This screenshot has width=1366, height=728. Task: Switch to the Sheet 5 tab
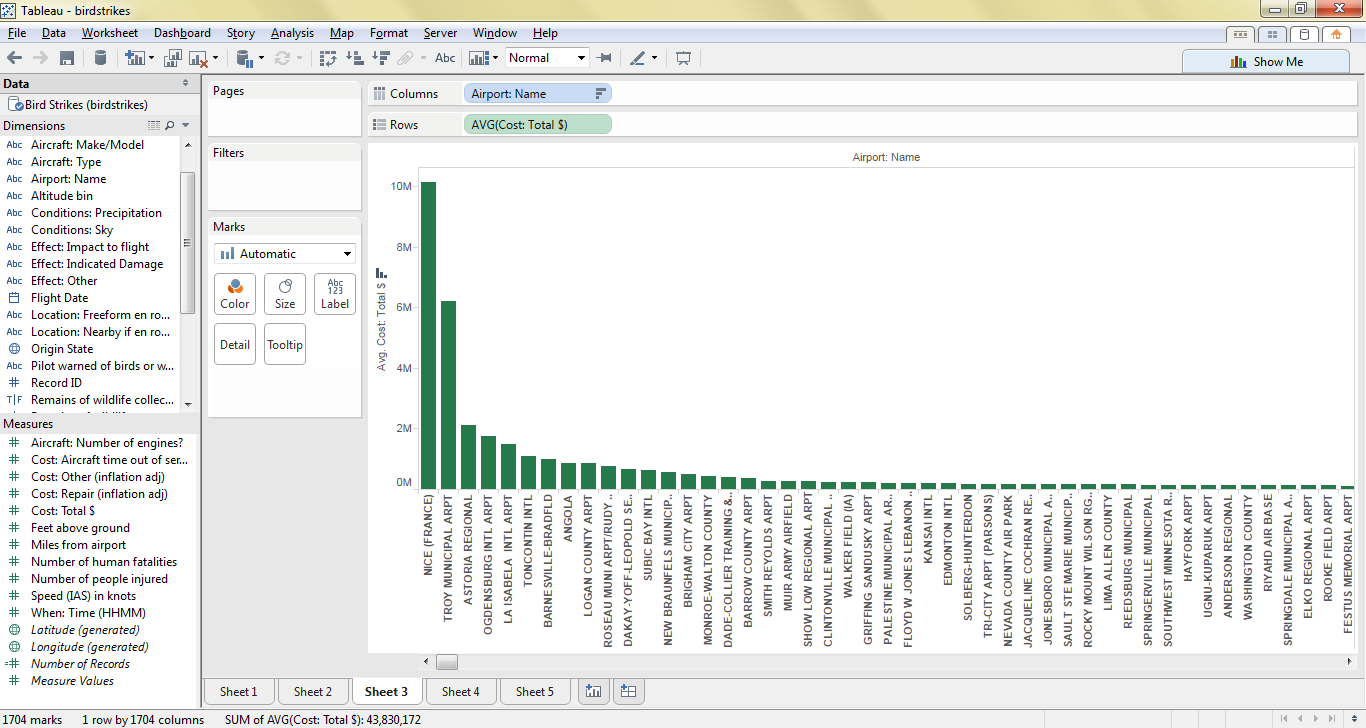(x=535, y=691)
